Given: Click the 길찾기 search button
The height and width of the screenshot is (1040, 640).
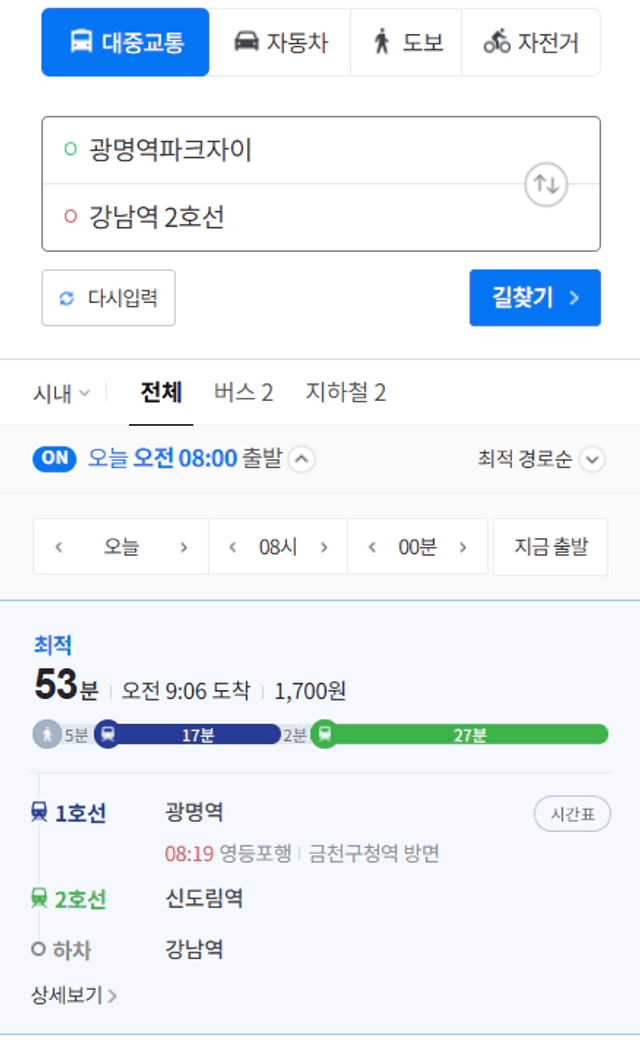Looking at the screenshot, I should [535, 298].
